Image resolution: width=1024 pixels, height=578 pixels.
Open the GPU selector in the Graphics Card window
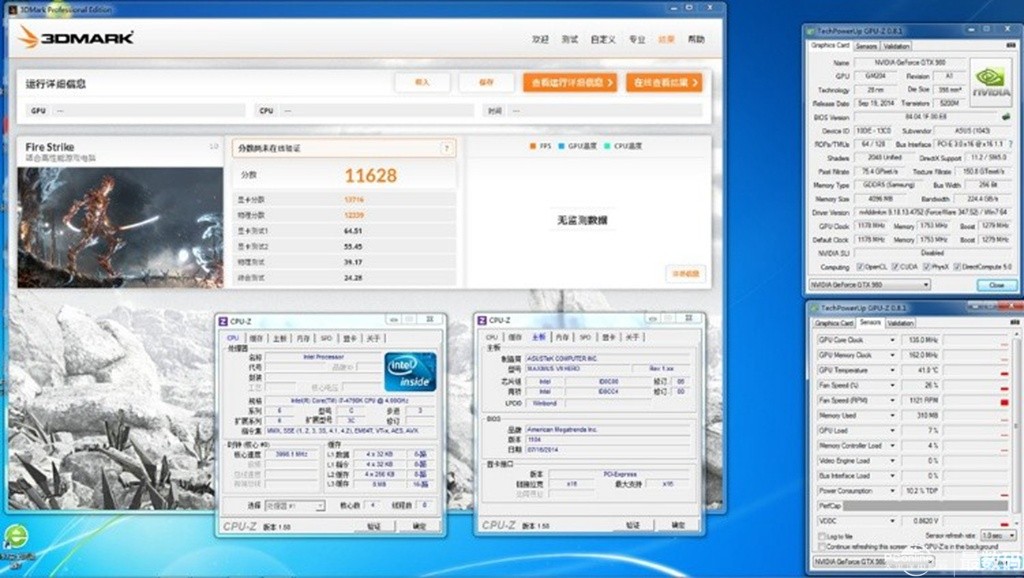tap(869, 285)
